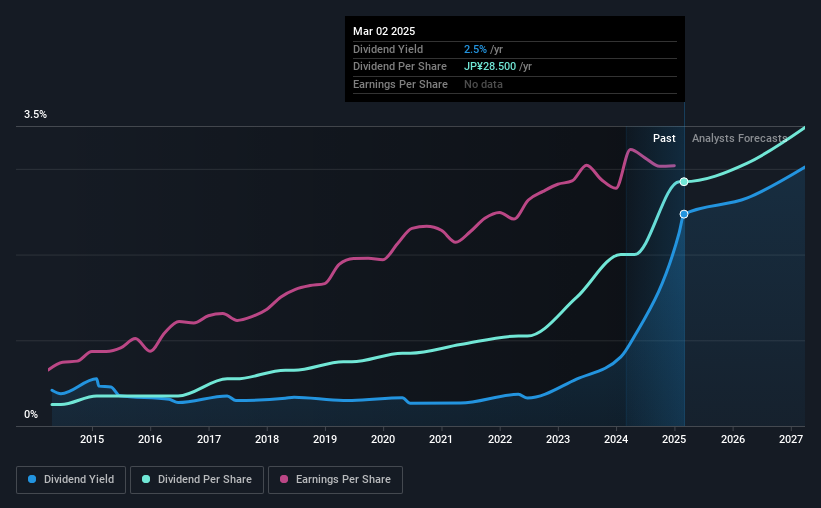Select the 2023 x-axis label
Image resolution: width=821 pixels, height=508 pixels.
pyautogui.click(x=558, y=439)
